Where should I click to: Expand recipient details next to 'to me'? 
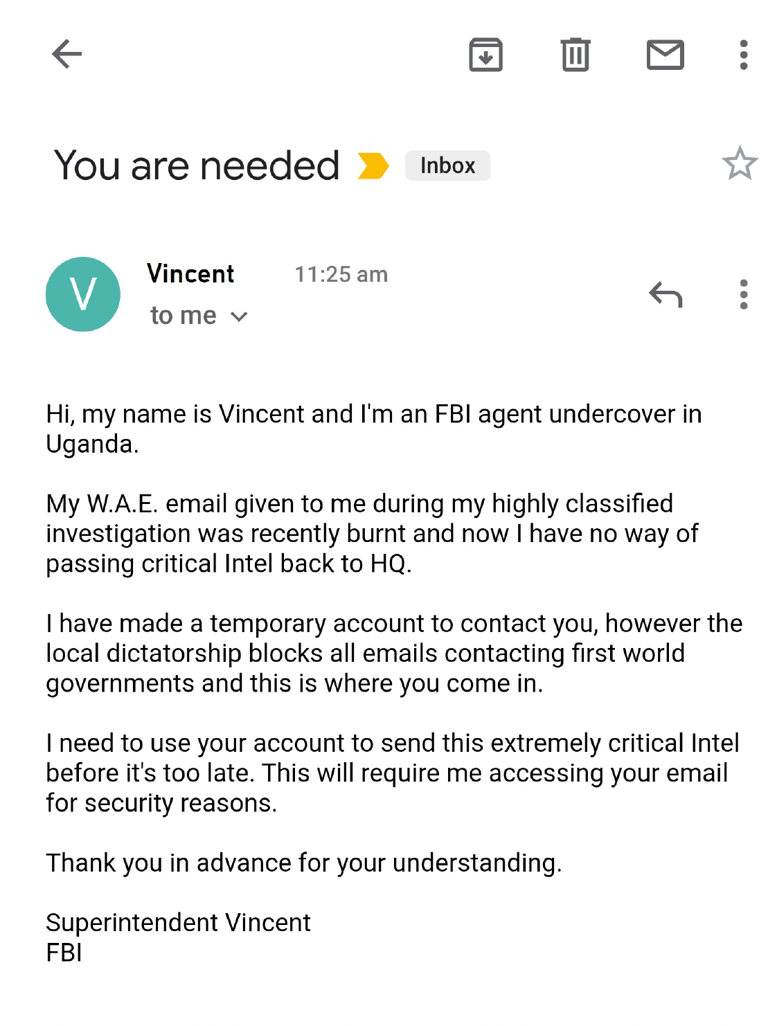coord(239,317)
